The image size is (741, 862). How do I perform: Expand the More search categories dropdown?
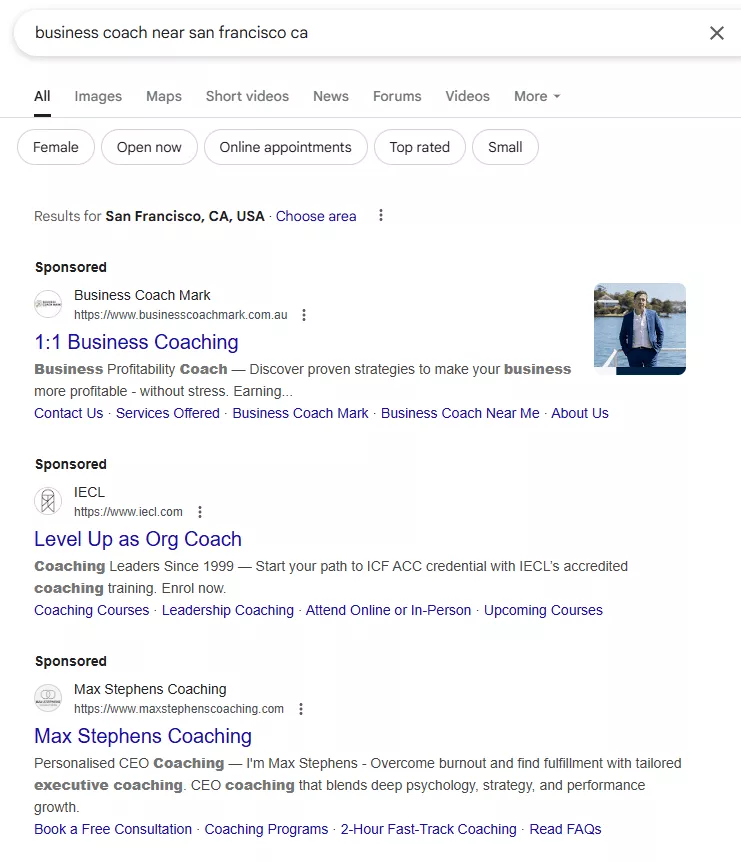pos(536,96)
